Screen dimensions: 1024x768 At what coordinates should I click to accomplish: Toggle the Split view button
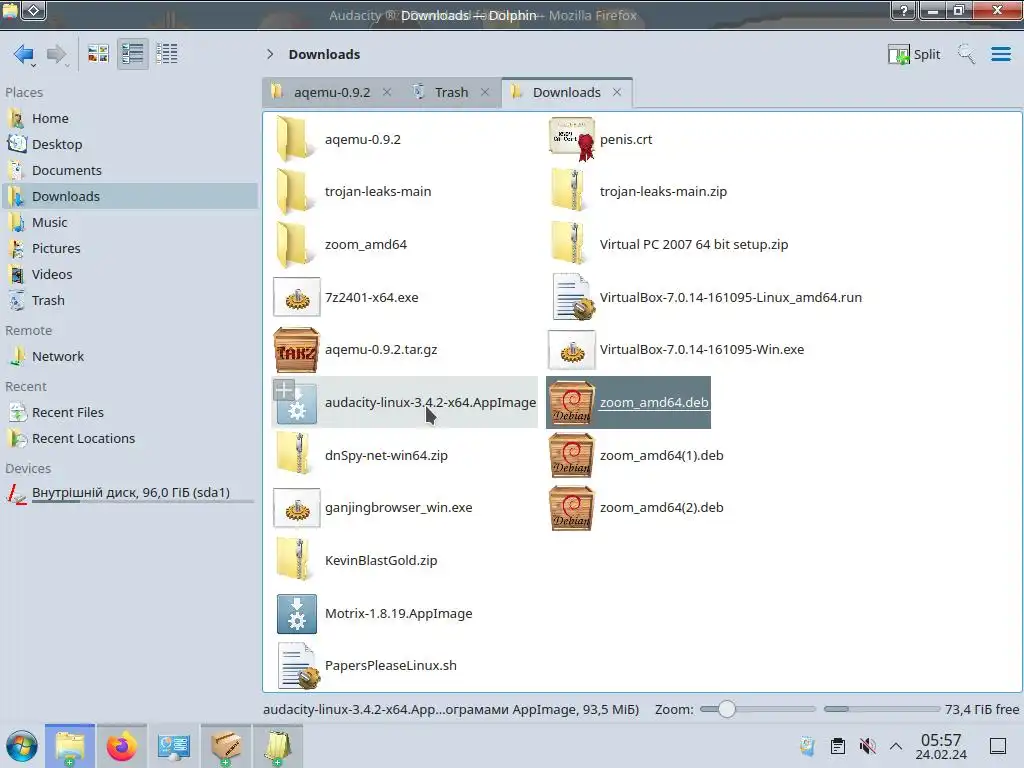coord(914,54)
